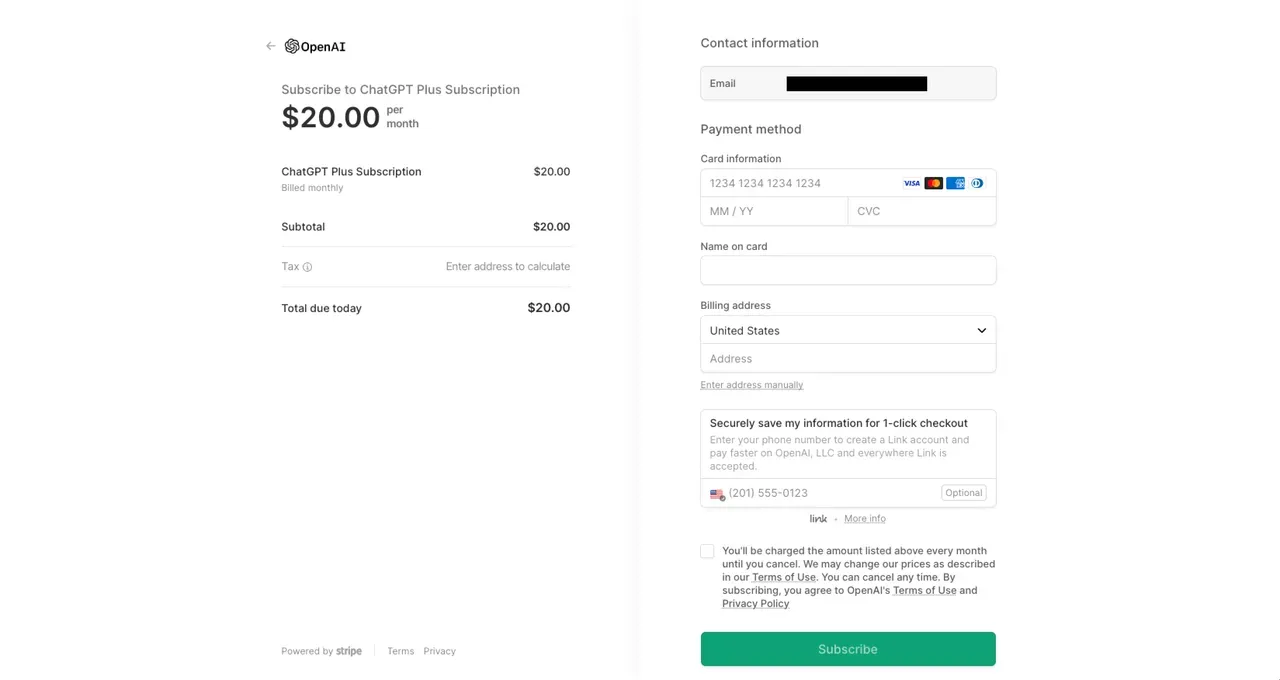Open the United States country dropdown
The image size is (1280, 680).
coord(848,330)
